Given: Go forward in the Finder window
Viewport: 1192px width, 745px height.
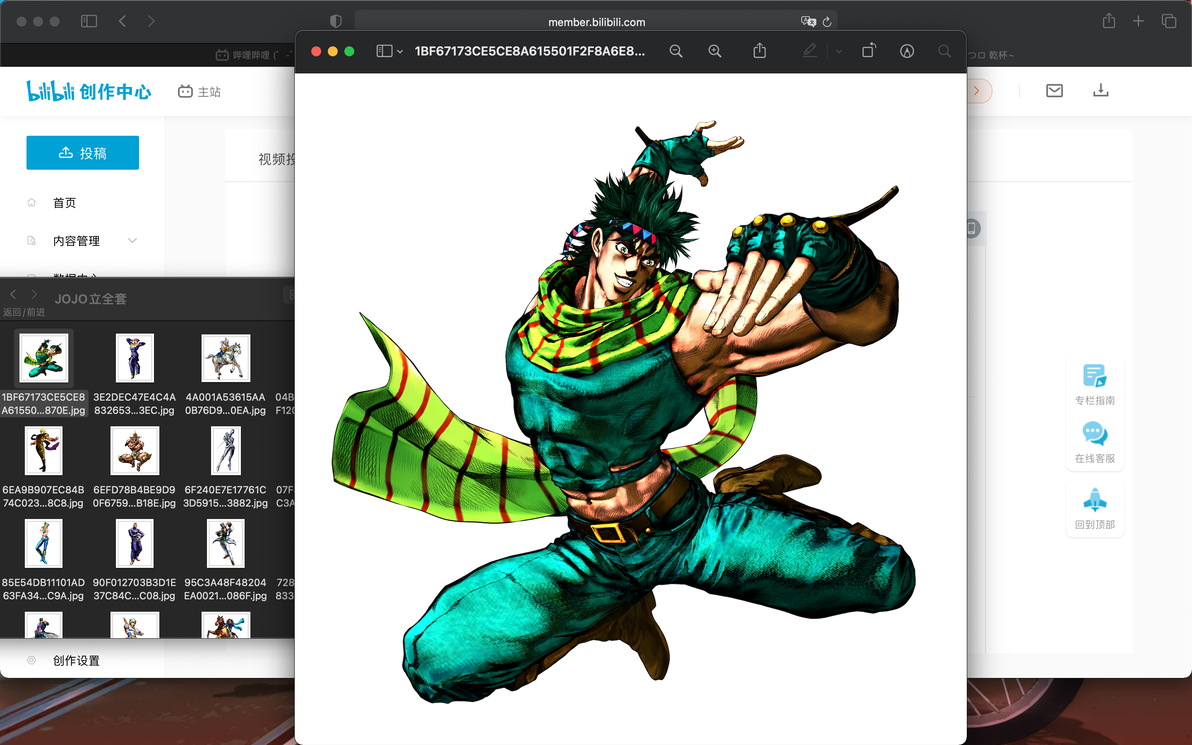Looking at the screenshot, I should pyautogui.click(x=33, y=294).
